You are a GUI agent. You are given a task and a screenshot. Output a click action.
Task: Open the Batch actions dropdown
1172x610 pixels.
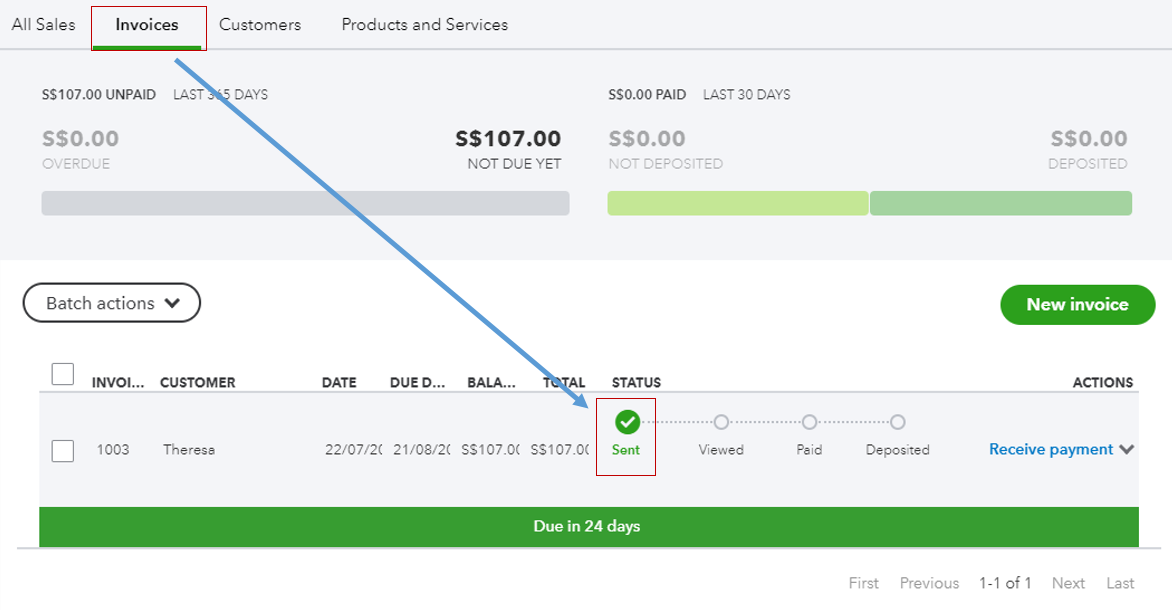click(x=112, y=303)
